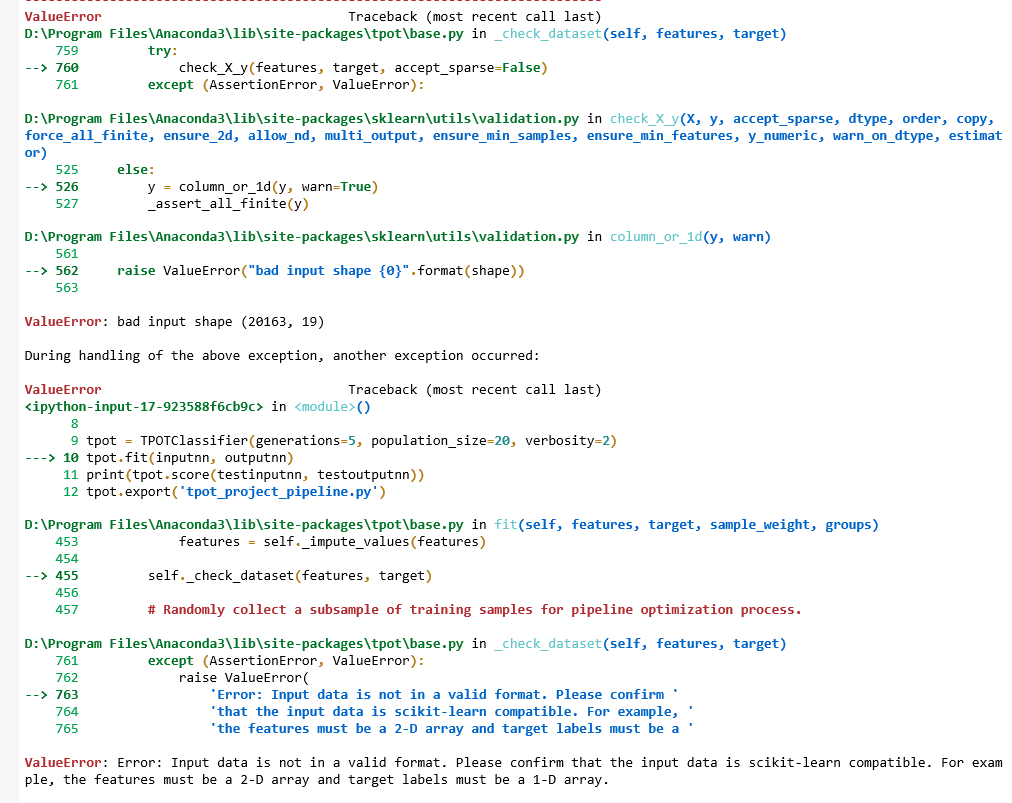Click empty line number 561
This screenshot has width=1012, height=803.
pos(66,254)
